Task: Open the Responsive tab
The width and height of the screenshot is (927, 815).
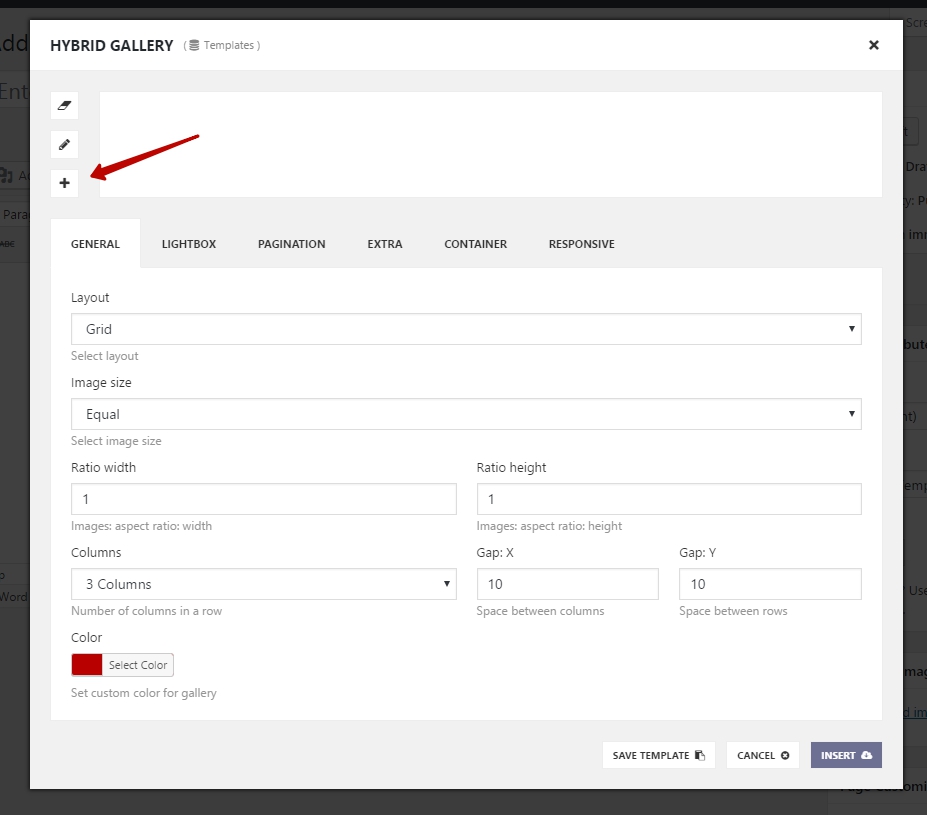Action: pos(582,244)
